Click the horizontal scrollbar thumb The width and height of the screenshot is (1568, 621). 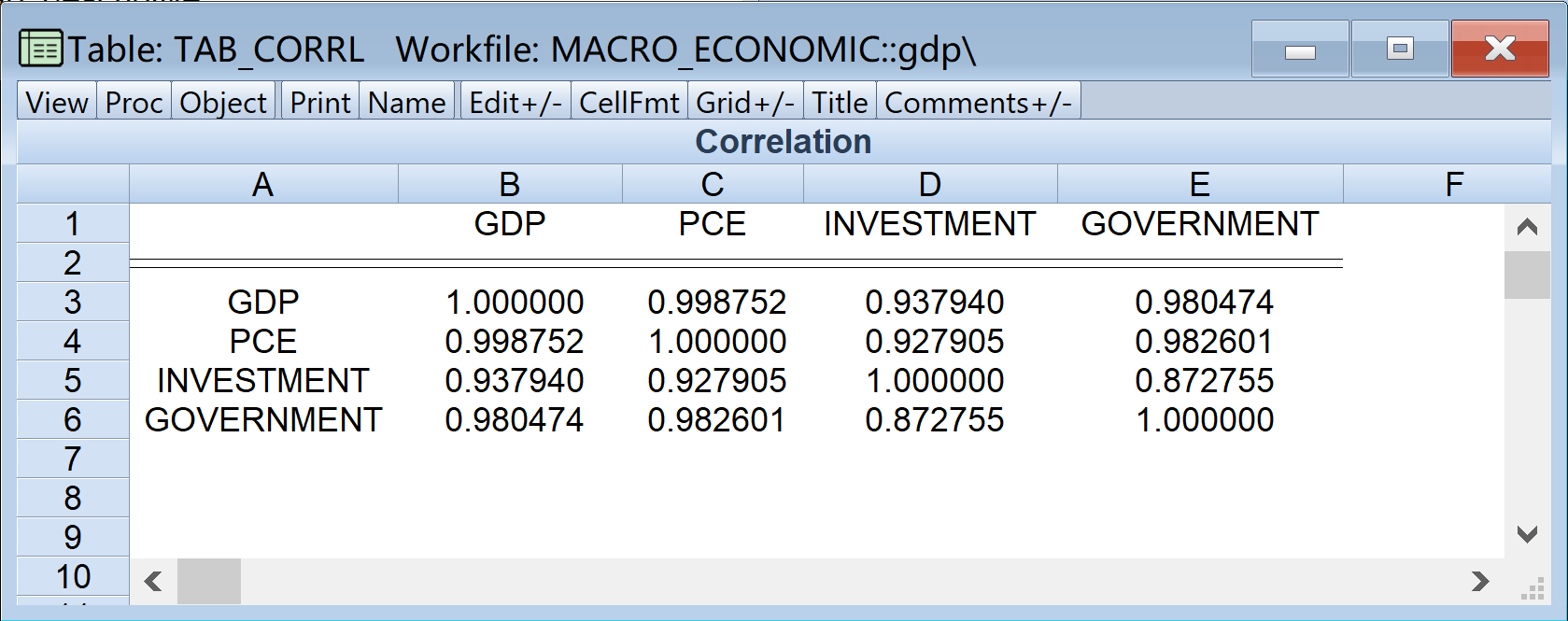point(208,581)
